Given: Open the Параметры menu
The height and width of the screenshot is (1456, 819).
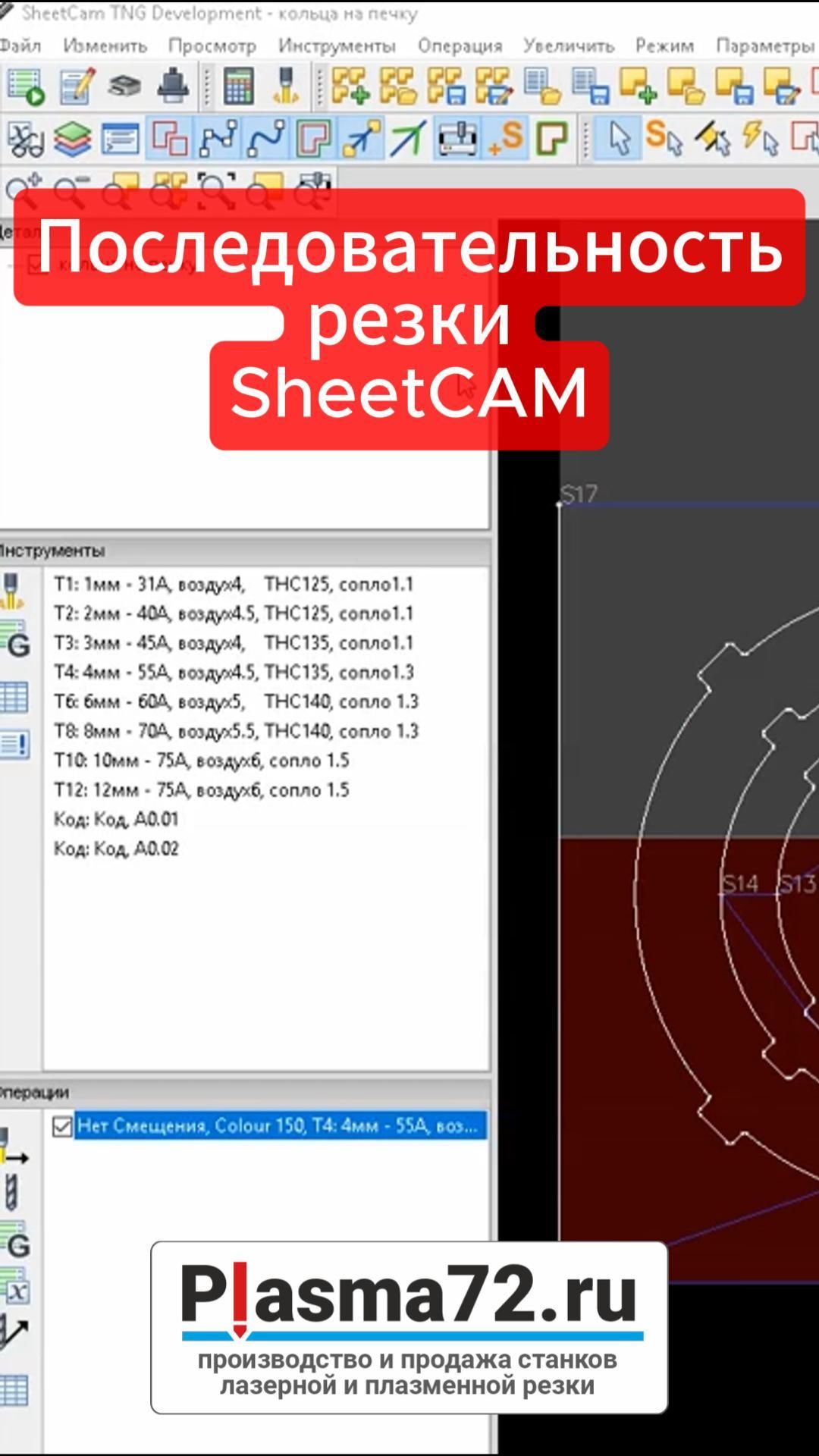Looking at the screenshot, I should 765,45.
